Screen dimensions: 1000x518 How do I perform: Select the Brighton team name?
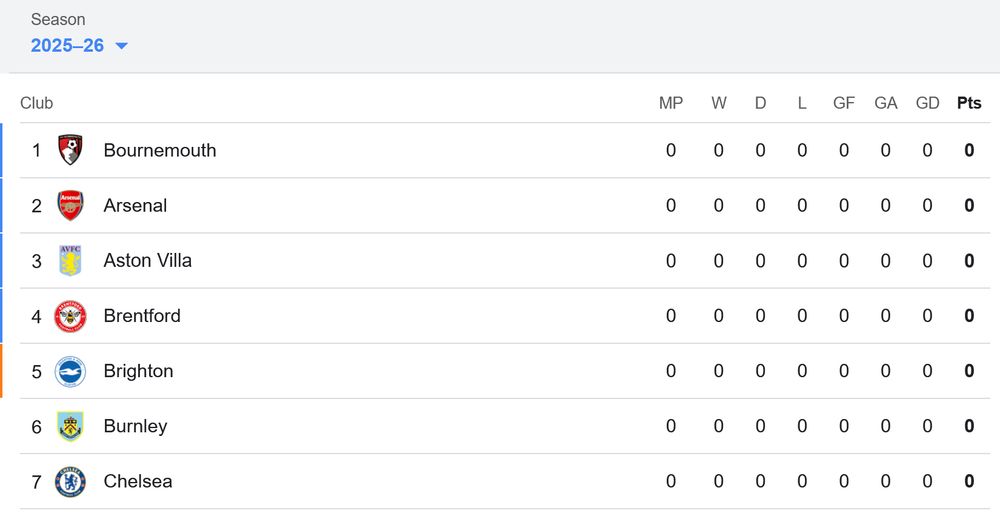coord(138,371)
